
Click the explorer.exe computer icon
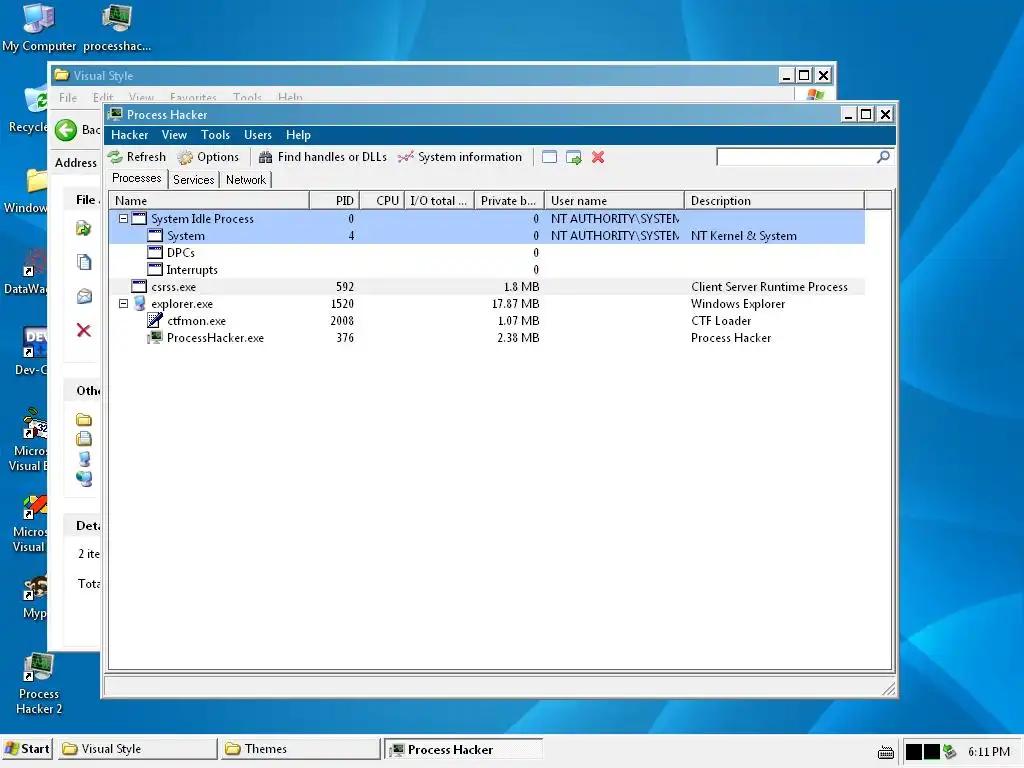point(139,303)
